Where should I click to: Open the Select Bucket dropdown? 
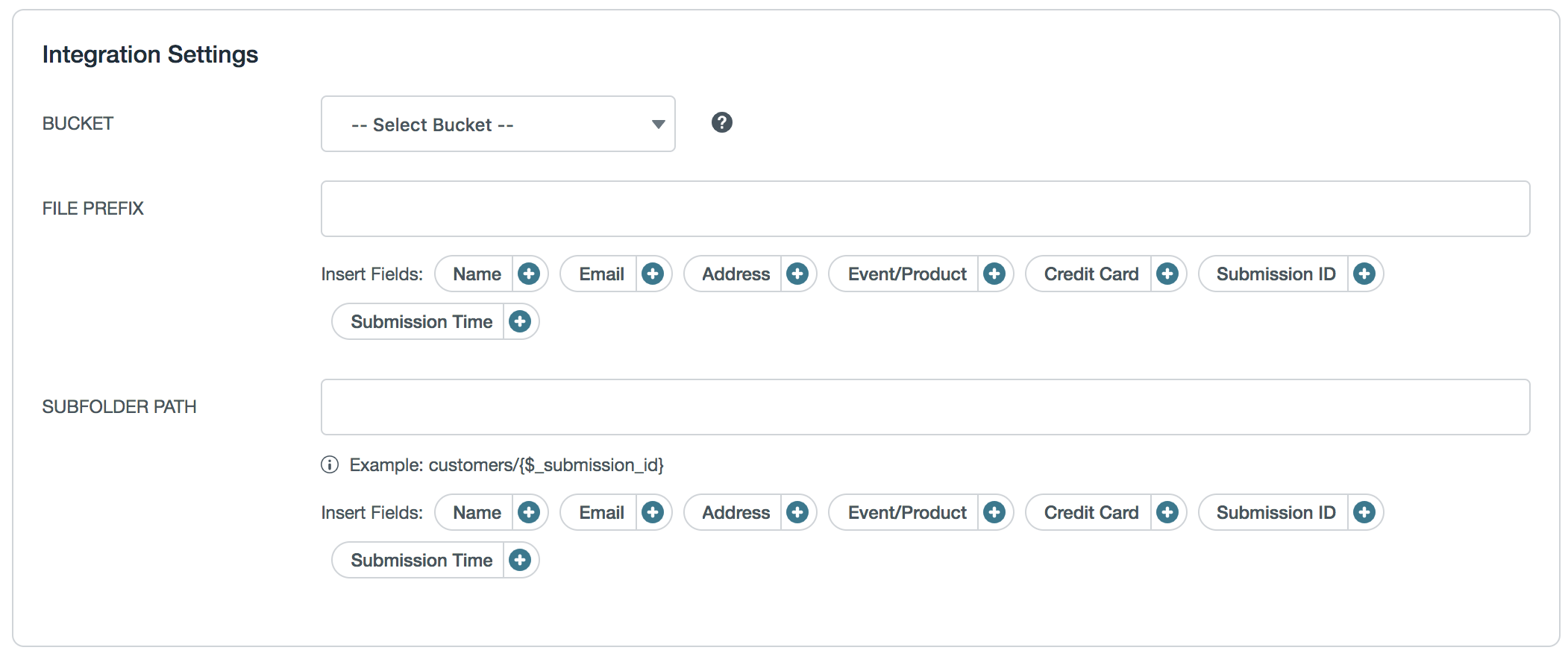[x=497, y=124]
